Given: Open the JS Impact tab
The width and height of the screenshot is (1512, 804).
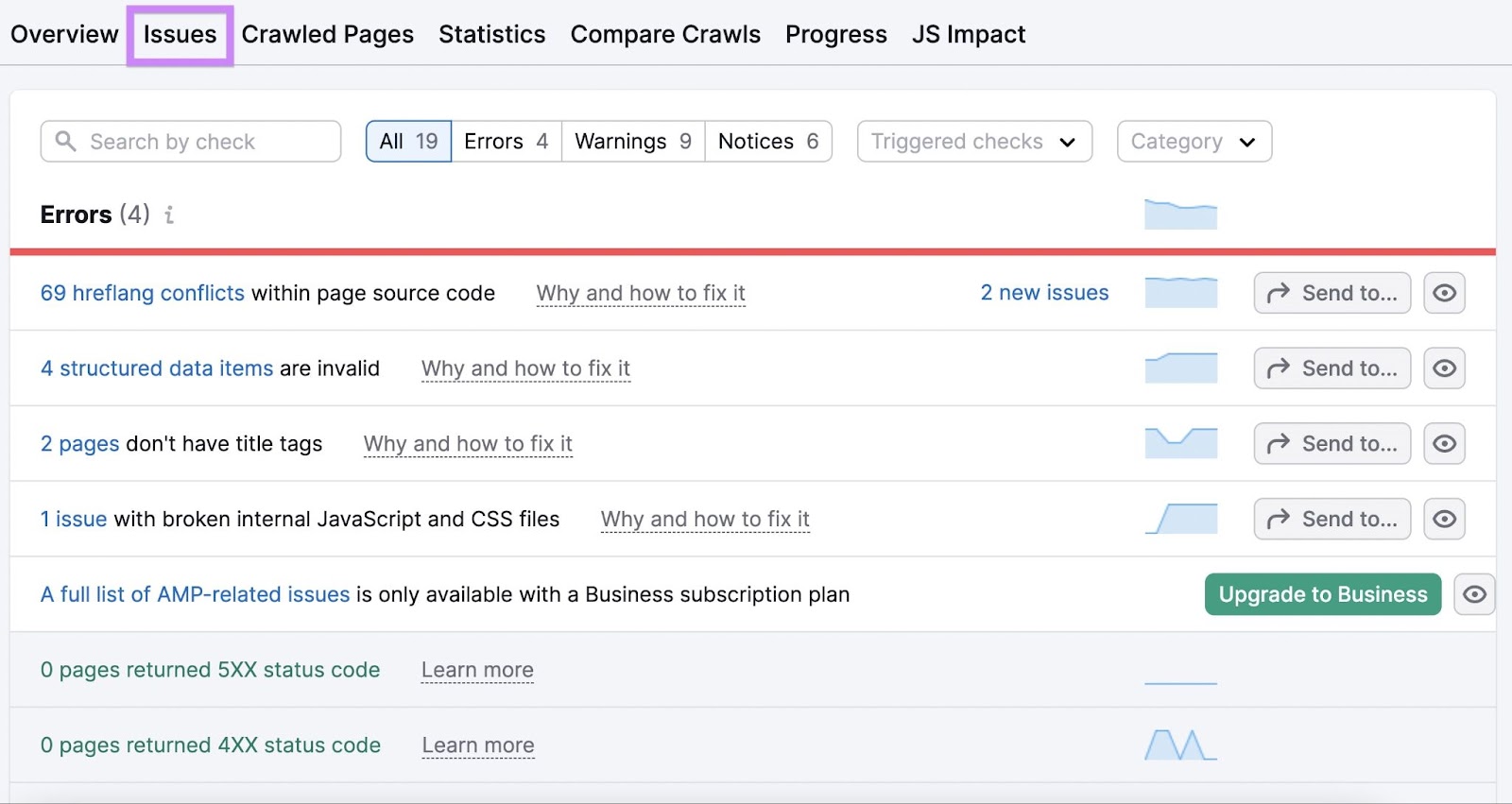Looking at the screenshot, I should click(x=969, y=34).
